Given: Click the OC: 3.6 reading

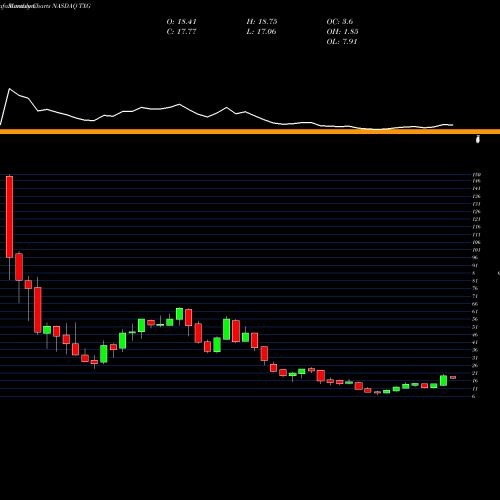Looking at the screenshot, I should (x=340, y=22).
